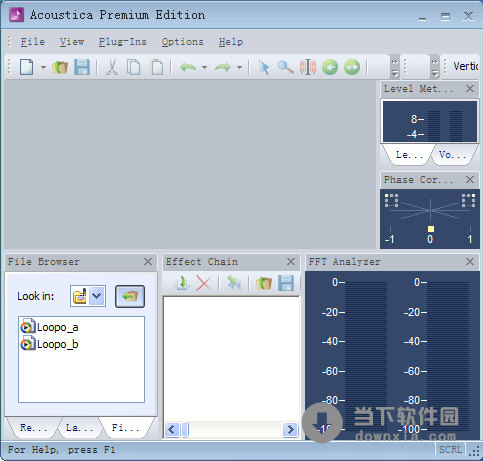
Task: Click the Save floppy disk icon in main toolbar
Action: tap(82, 67)
